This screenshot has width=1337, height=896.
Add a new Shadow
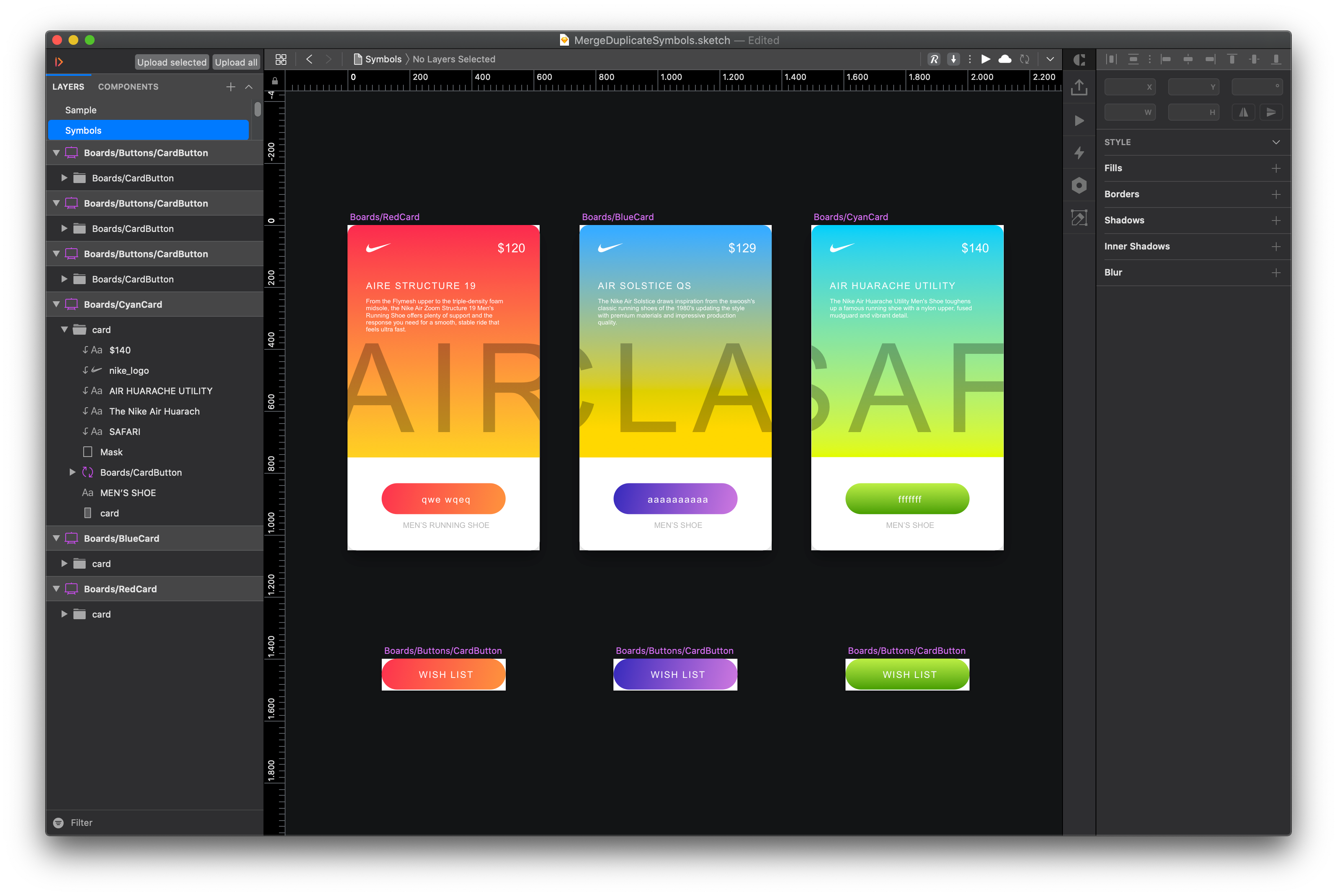click(1276, 221)
